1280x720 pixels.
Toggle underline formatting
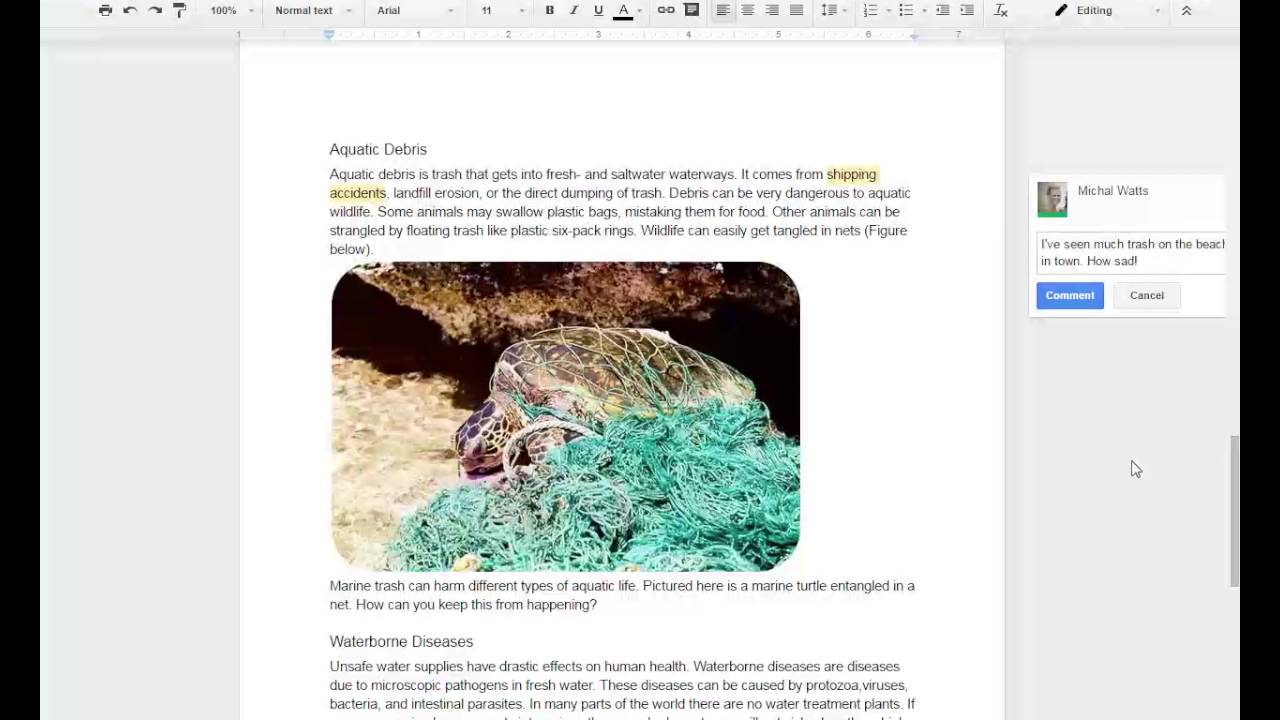click(598, 10)
